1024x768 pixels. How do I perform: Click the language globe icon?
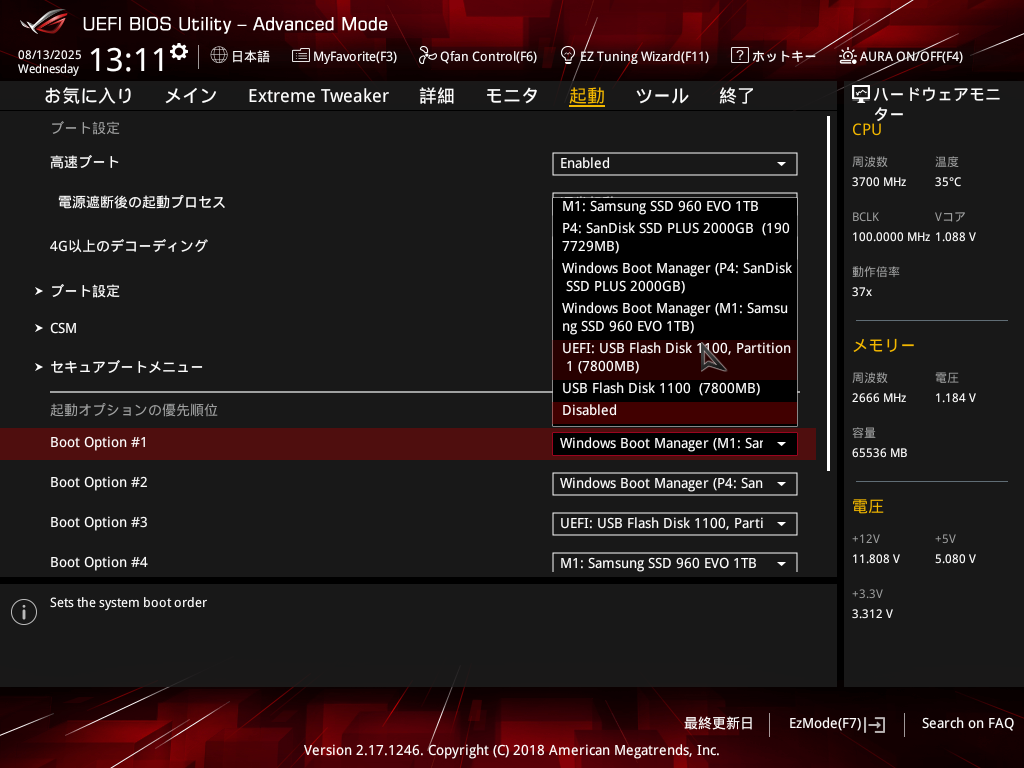(x=219, y=56)
